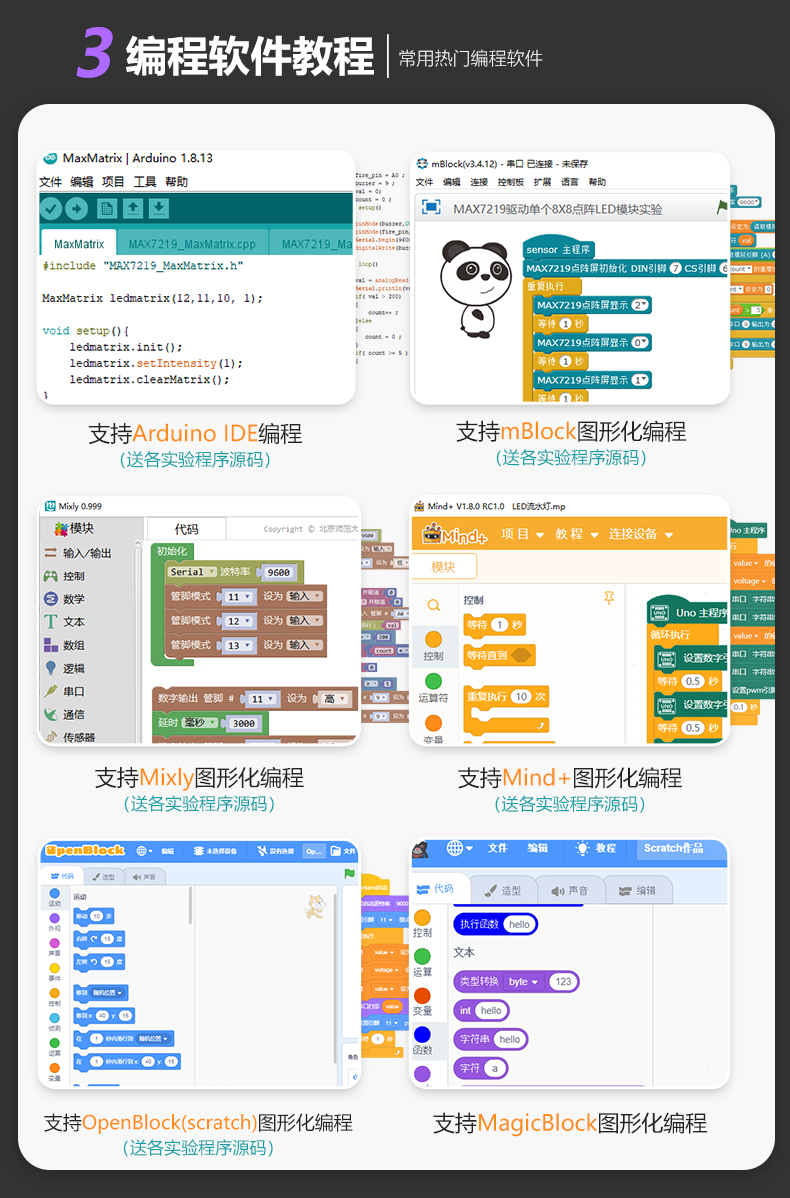The width and height of the screenshot is (790, 1198).
Task: Click the Mind+ search magnifier icon
Action: (x=433, y=606)
